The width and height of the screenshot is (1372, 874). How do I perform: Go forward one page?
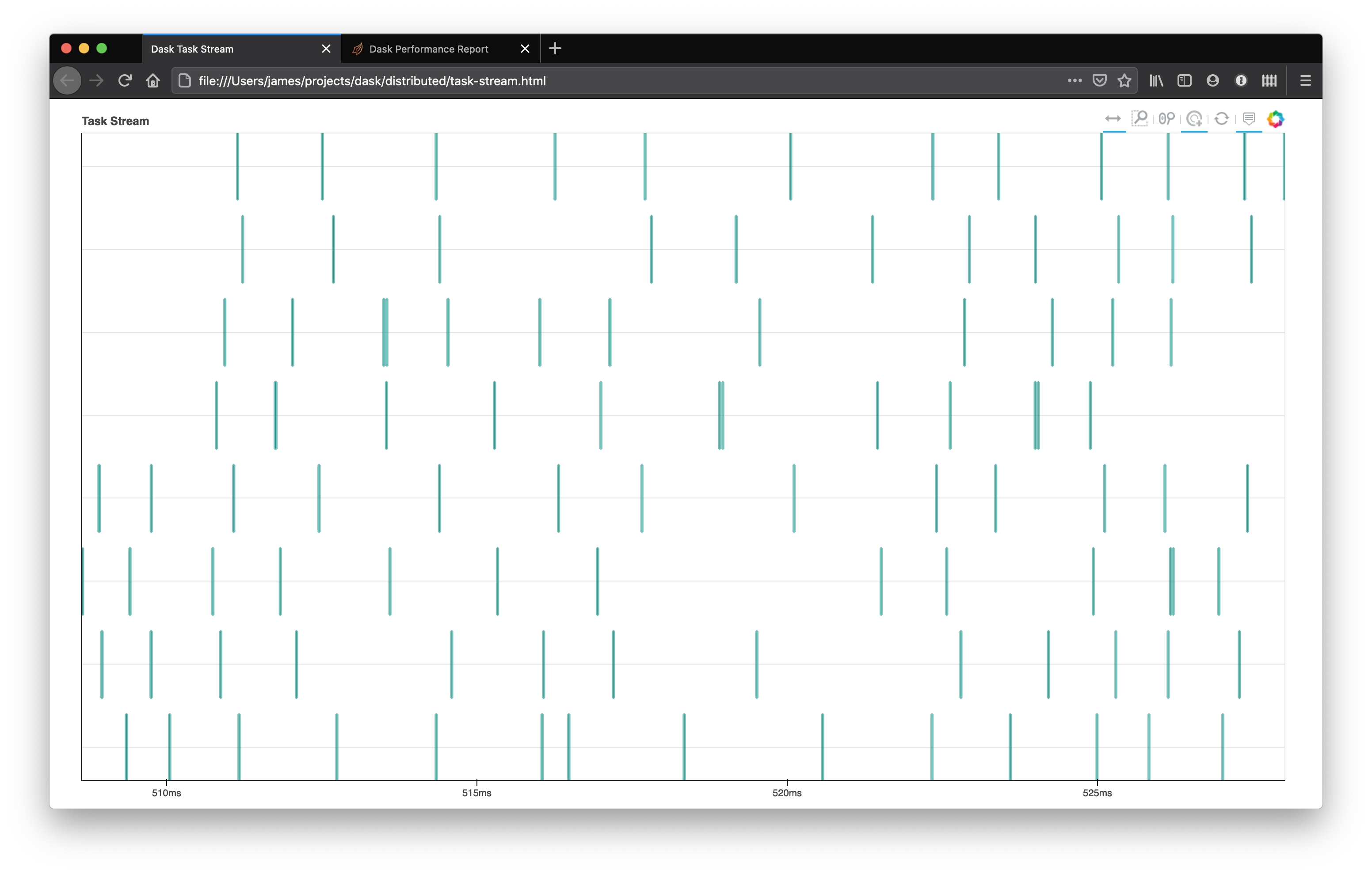(97, 81)
